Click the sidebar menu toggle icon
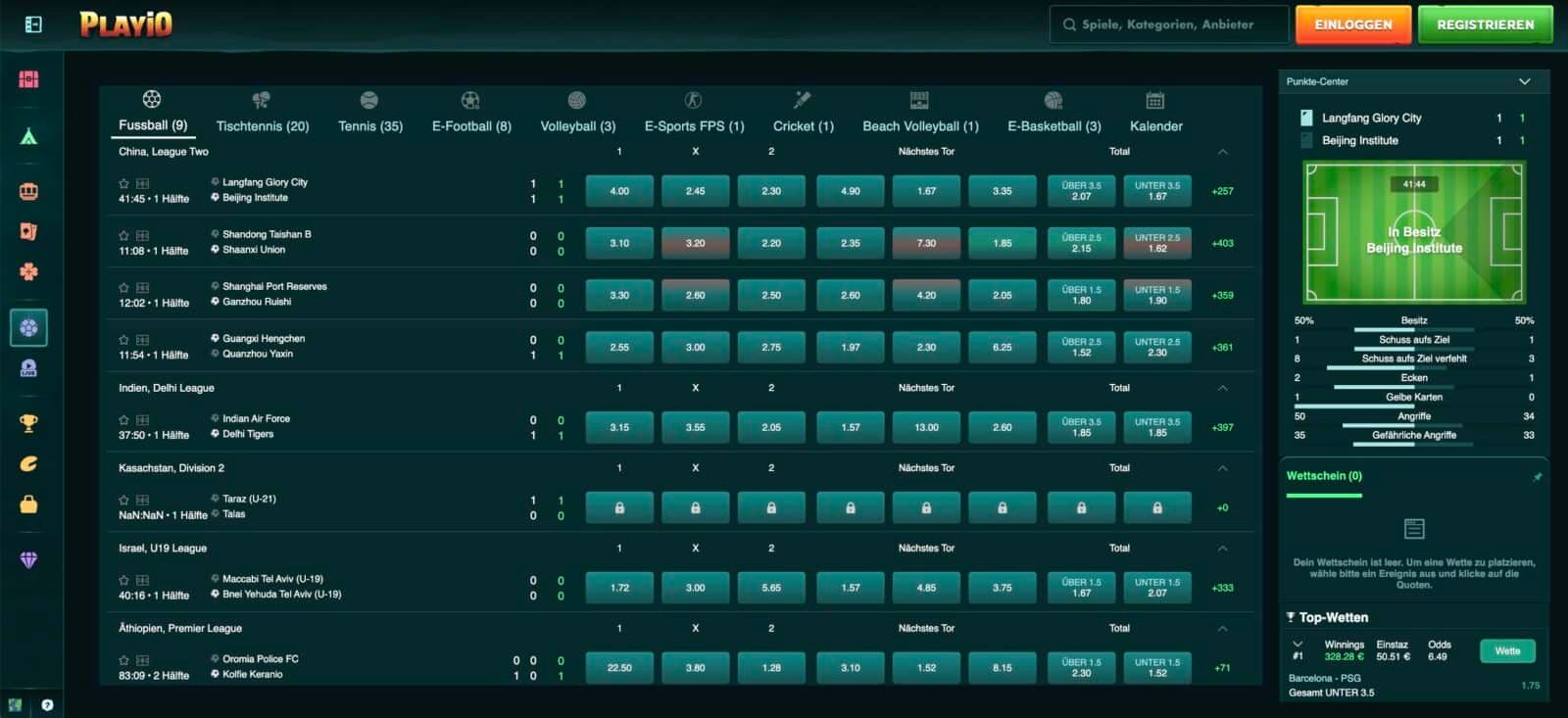This screenshot has width=1568, height=718. click(x=32, y=24)
